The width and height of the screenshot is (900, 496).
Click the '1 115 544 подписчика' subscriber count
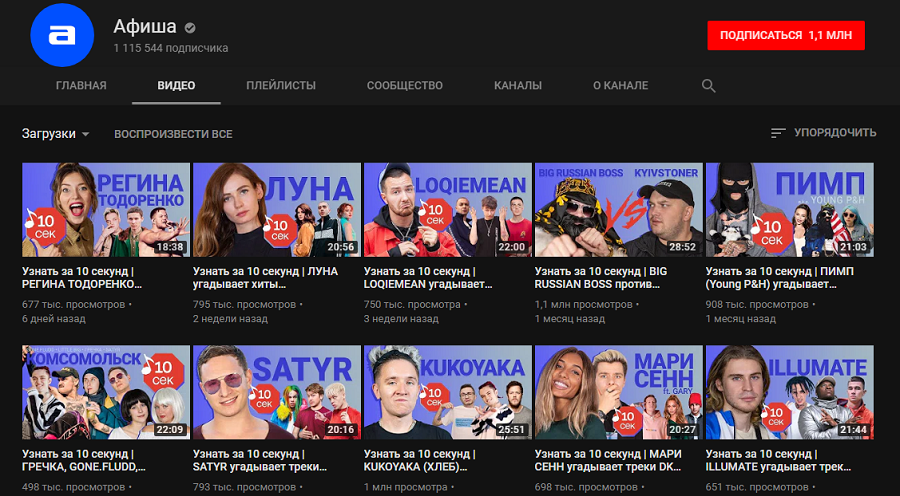171,48
